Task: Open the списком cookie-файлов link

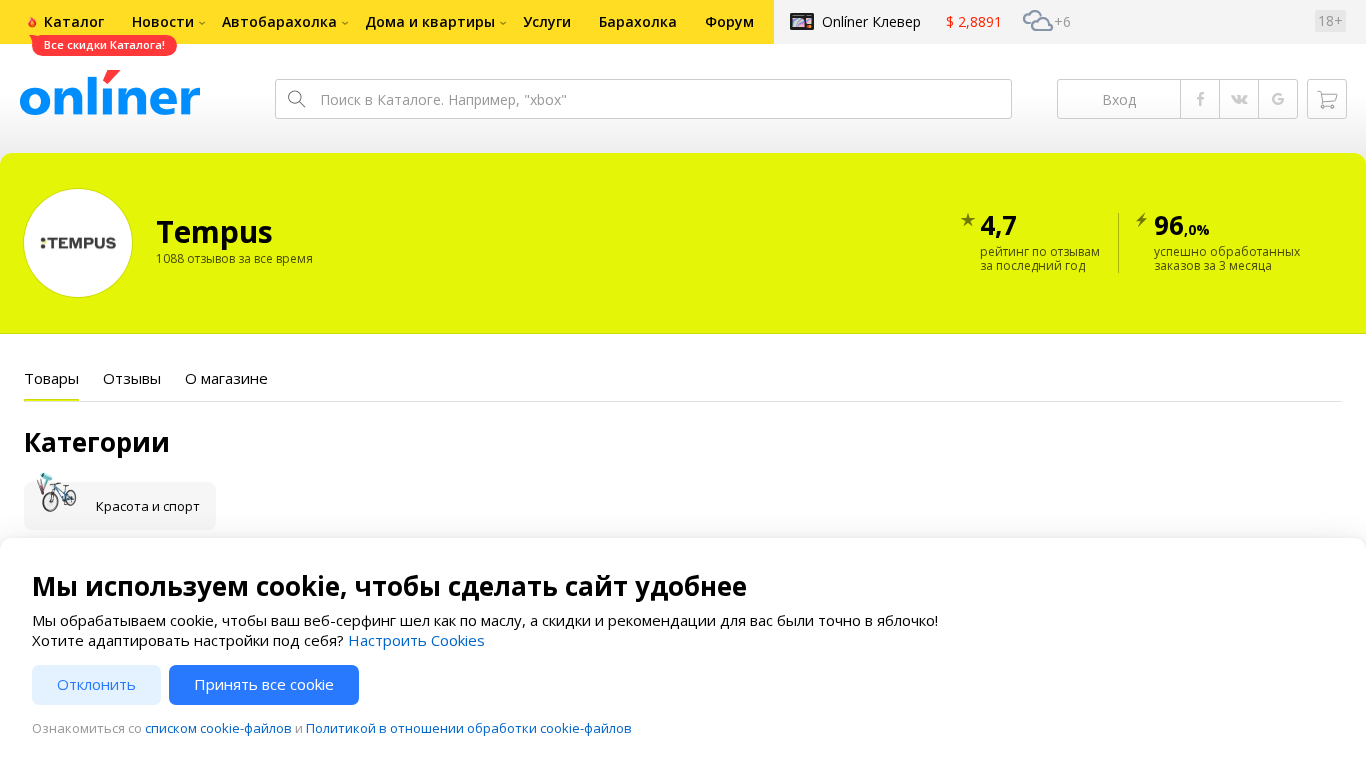Action: tap(218, 728)
